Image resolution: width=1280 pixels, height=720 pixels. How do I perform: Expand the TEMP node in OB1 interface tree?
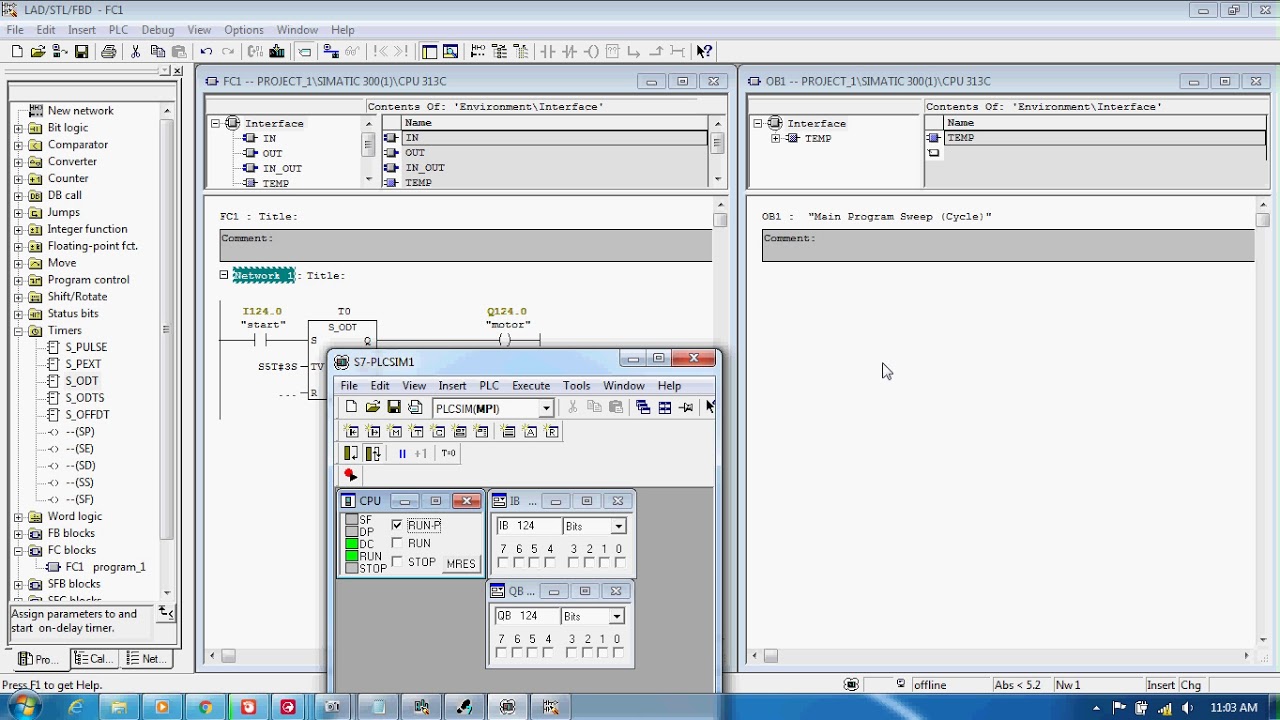click(775, 139)
